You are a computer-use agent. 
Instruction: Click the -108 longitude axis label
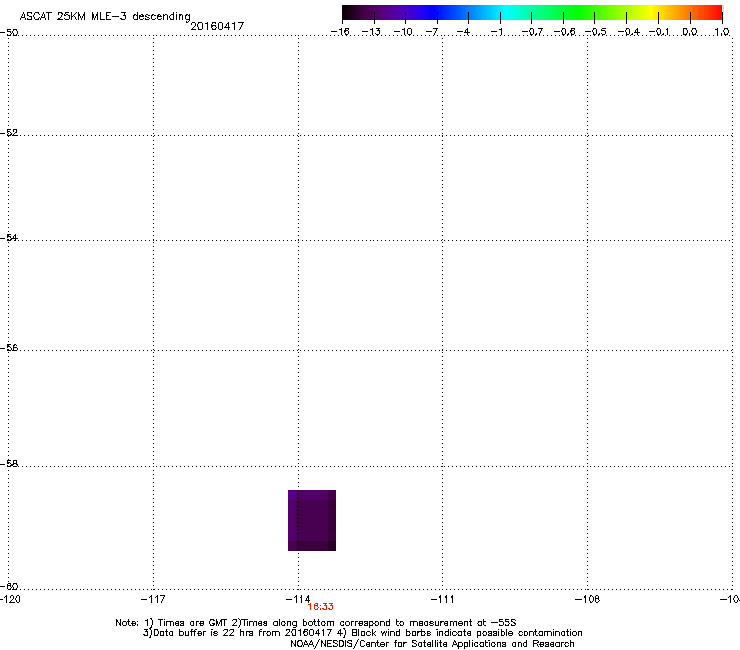tap(587, 599)
